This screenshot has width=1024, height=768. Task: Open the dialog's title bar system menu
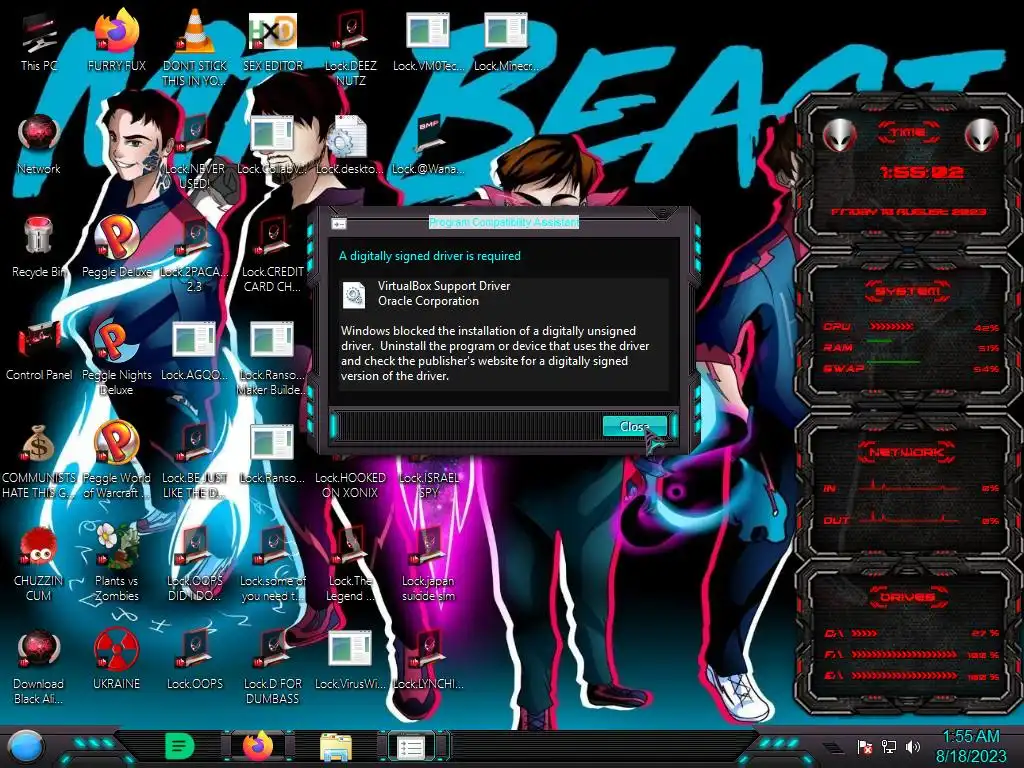338,224
